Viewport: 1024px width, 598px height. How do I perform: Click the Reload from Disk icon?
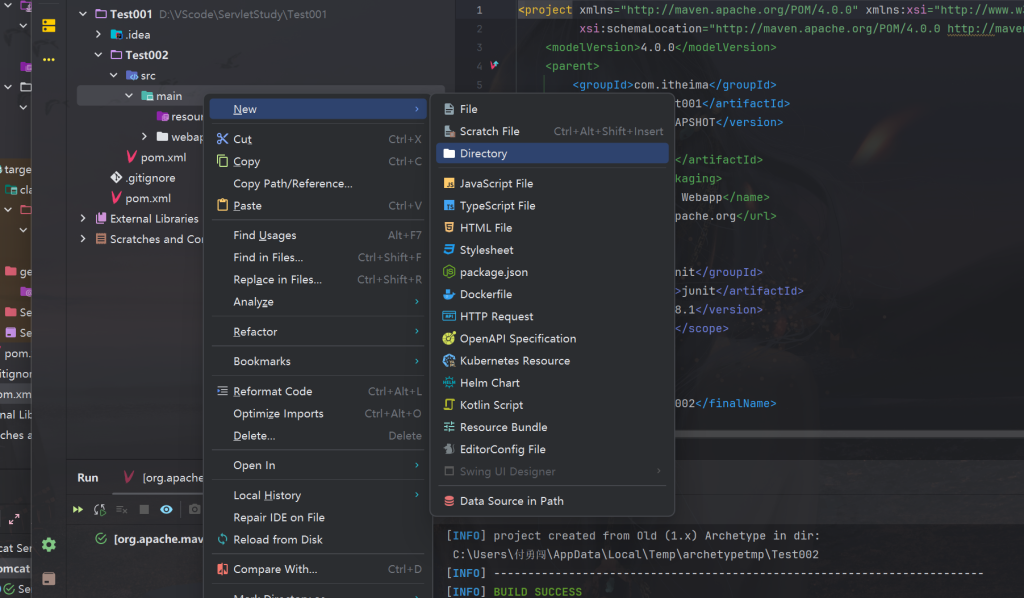pos(222,540)
